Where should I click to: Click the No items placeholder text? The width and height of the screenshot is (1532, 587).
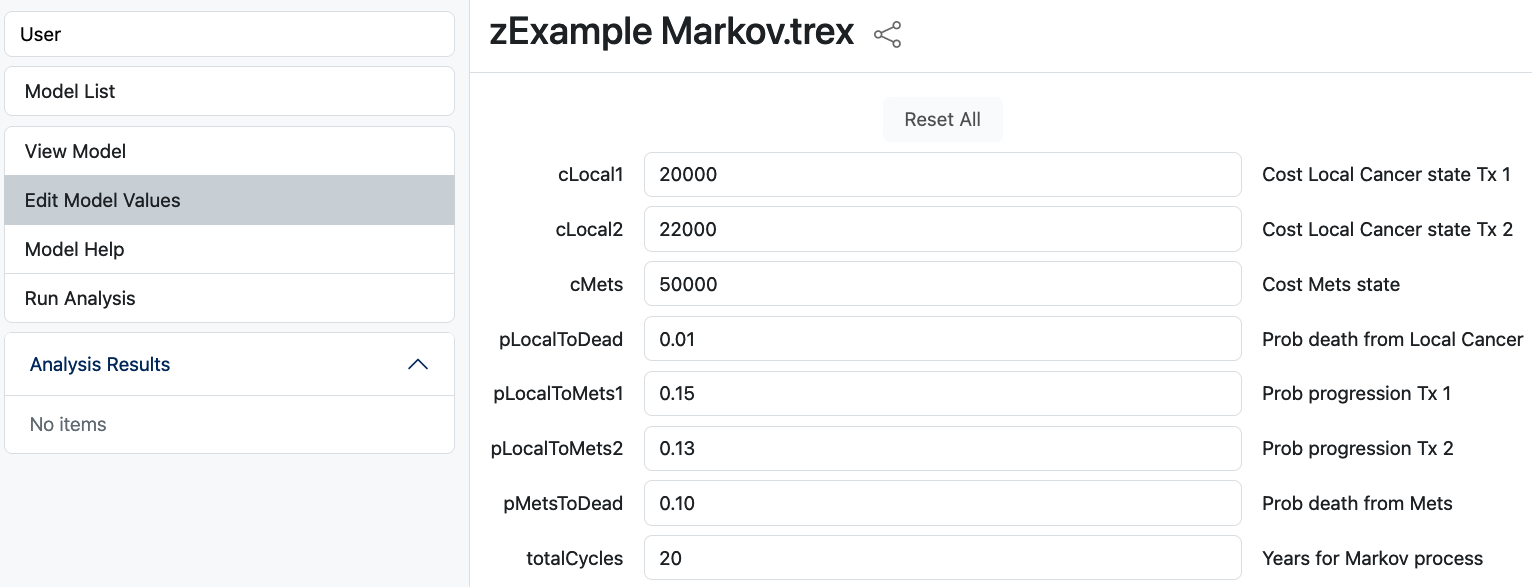click(x=68, y=424)
